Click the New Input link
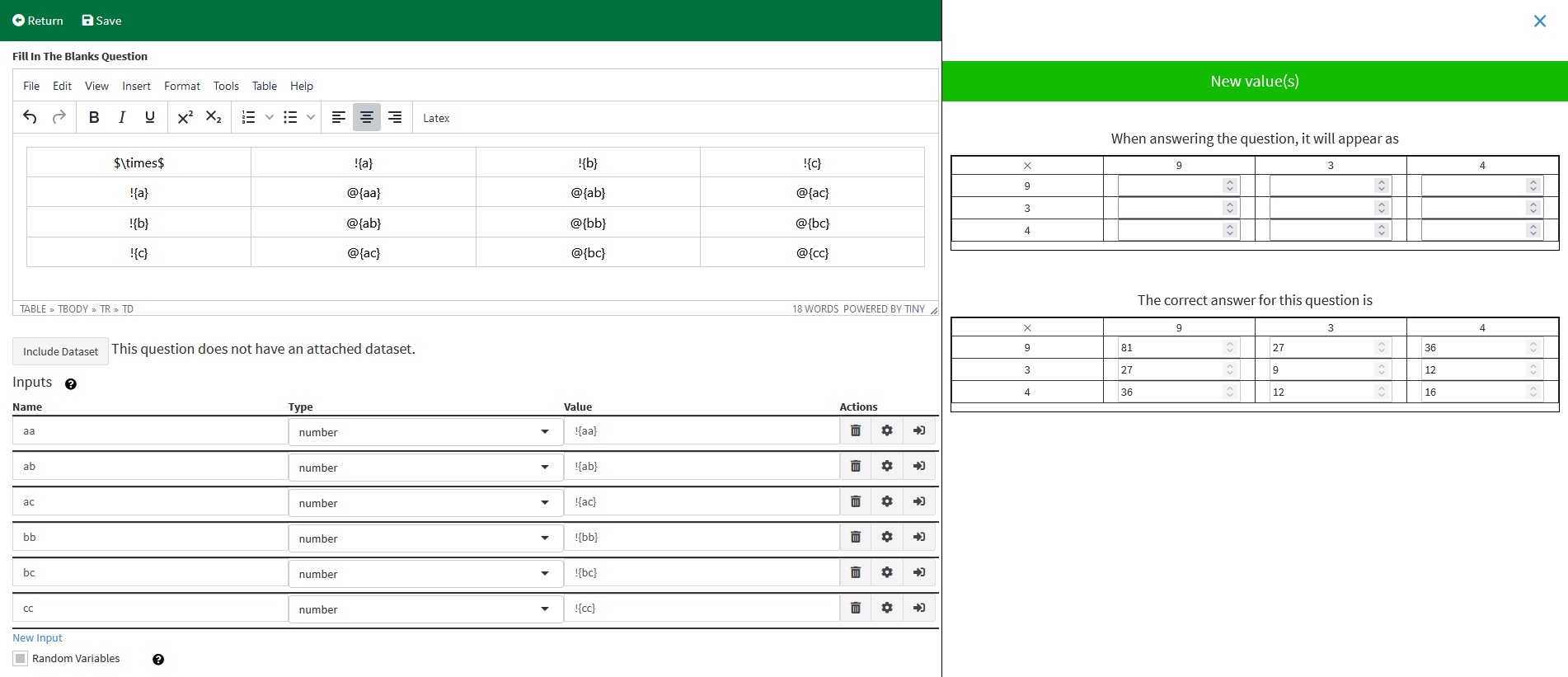The width and height of the screenshot is (1568, 677). coord(37,637)
